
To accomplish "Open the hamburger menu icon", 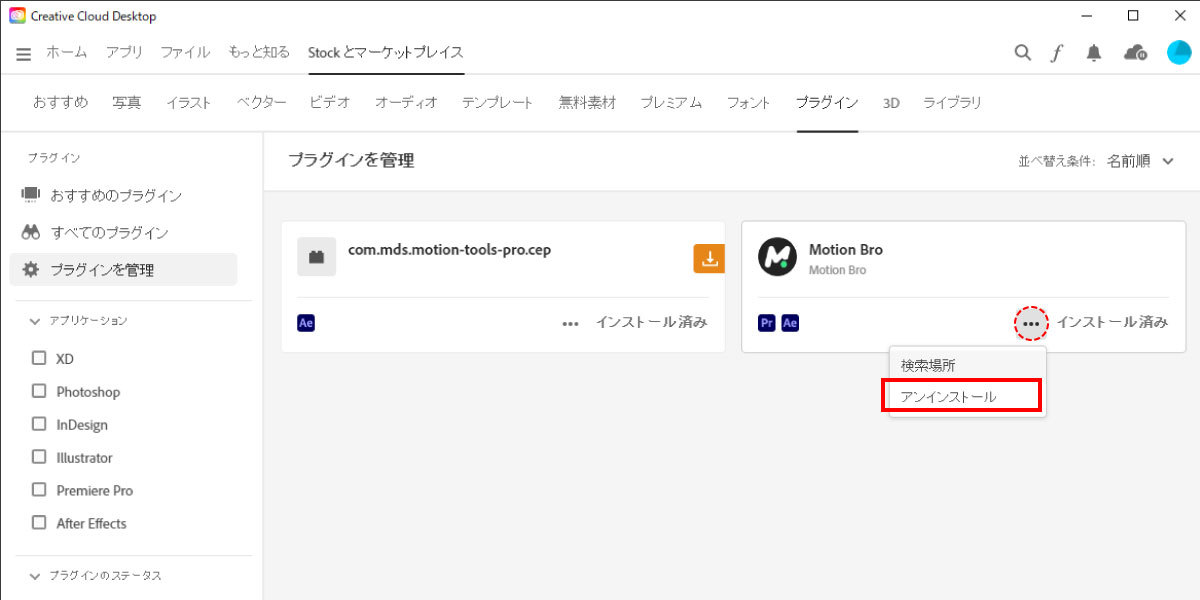I will click(23, 54).
